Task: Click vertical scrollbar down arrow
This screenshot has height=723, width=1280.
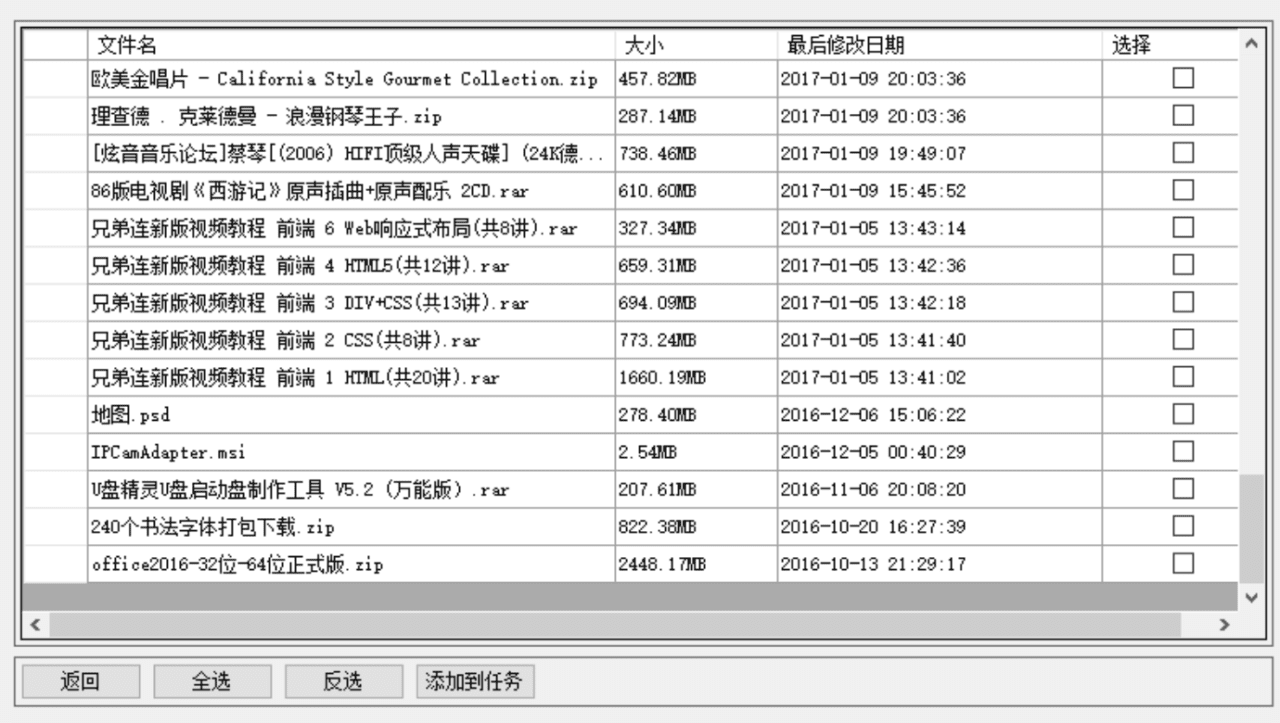Action: click(x=1250, y=597)
